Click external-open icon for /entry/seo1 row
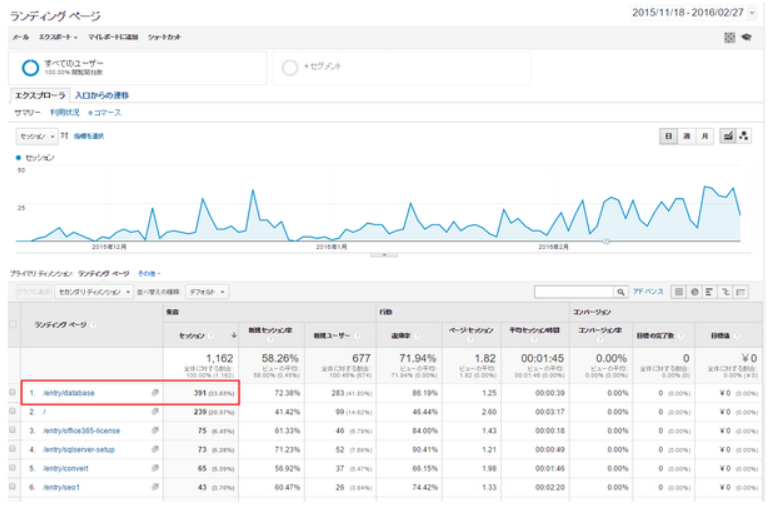This screenshot has height=512, width=774. click(x=155, y=486)
